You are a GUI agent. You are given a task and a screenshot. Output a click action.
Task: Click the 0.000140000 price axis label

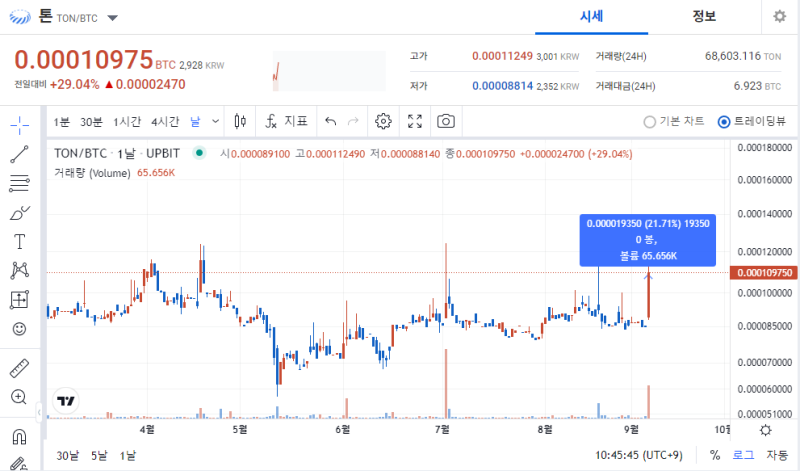(x=764, y=214)
